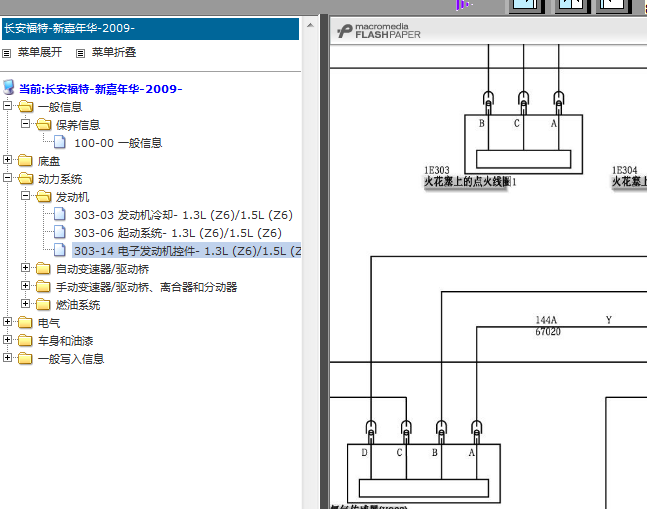The height and width of the screenshot is (509, 647).
Task: Collapse the 动力系统 tree node
Action: click(x=7, y=178)
